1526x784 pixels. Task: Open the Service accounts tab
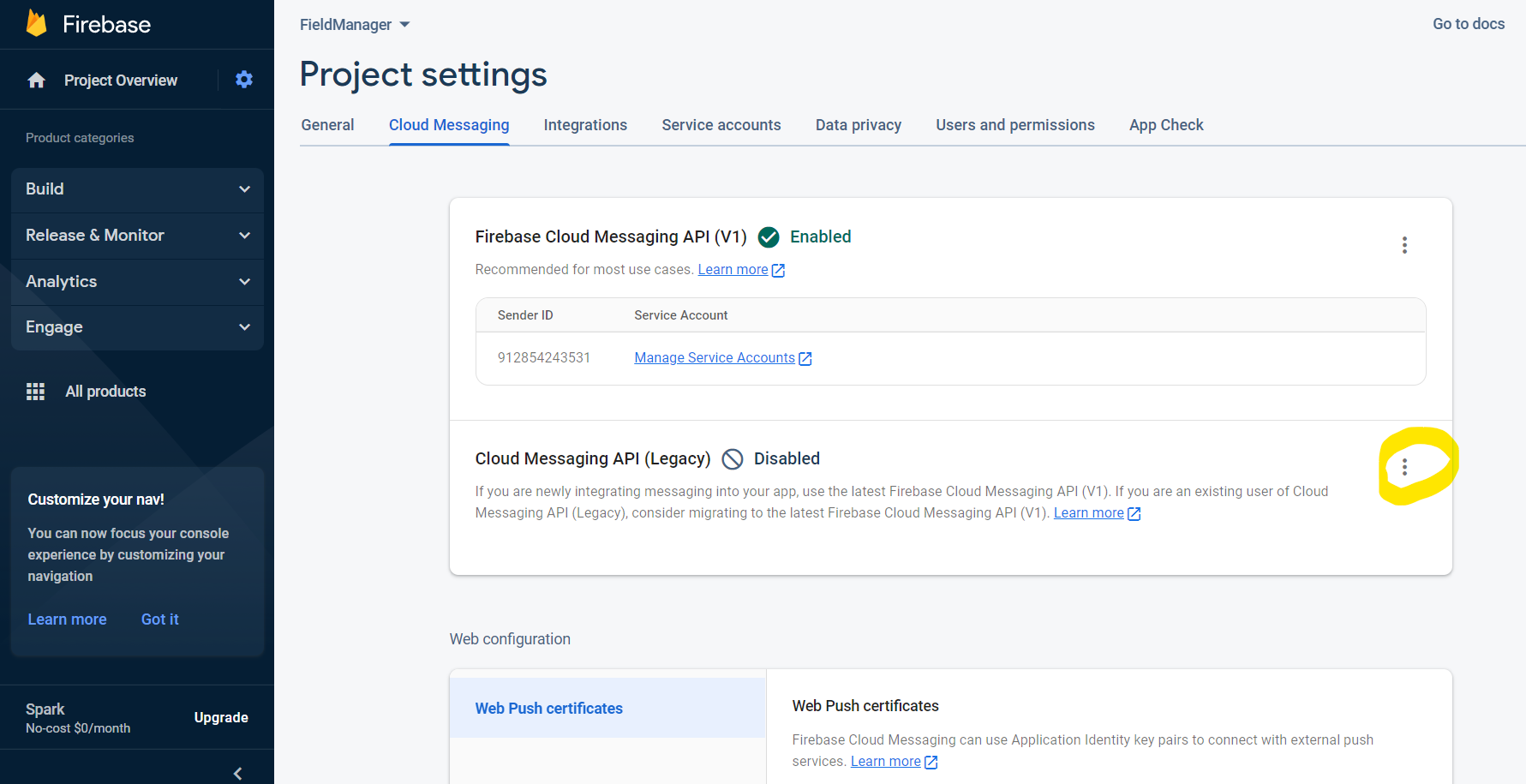[721, 125]
